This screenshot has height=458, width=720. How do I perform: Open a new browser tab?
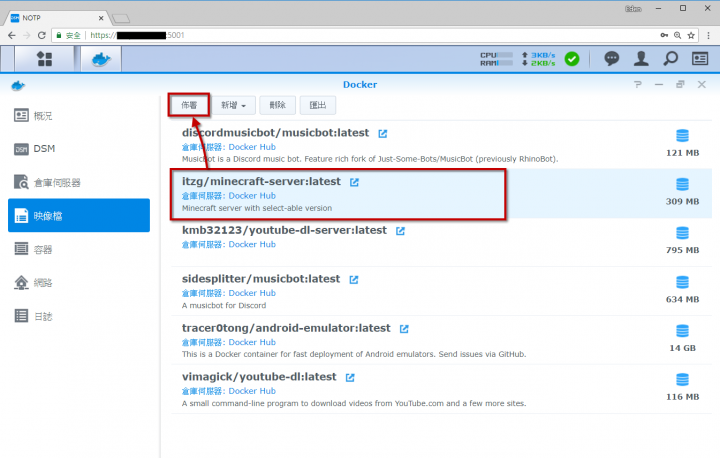click(x=121, y=18)
